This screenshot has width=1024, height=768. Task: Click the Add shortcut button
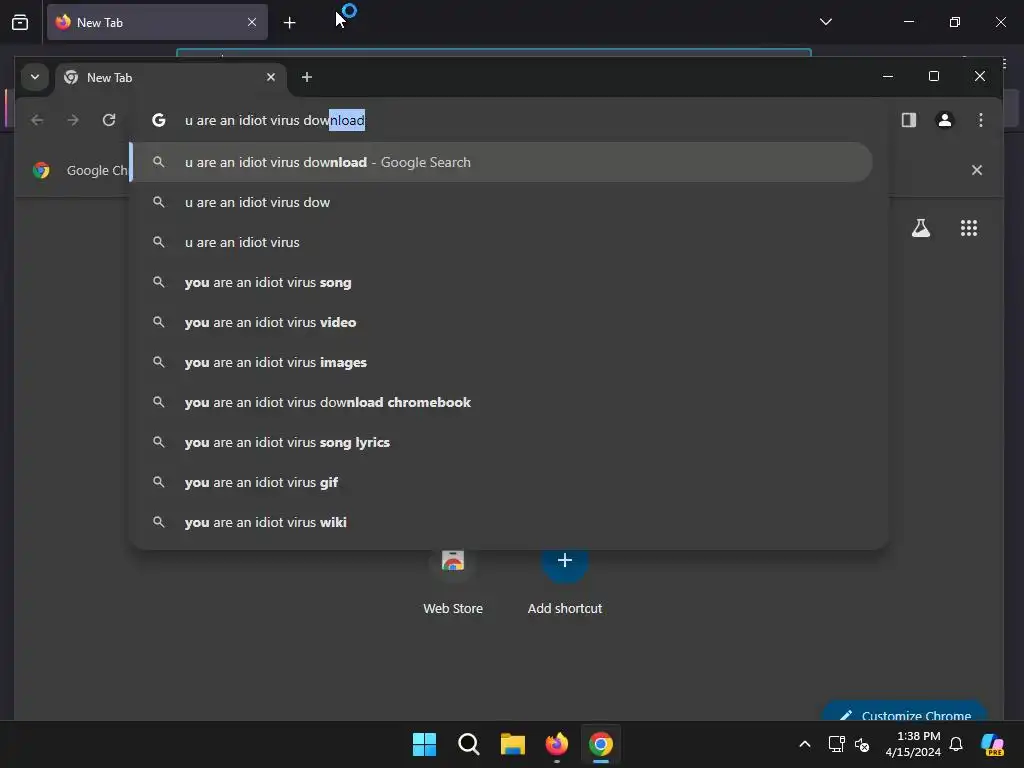click(x=565, y=583)
